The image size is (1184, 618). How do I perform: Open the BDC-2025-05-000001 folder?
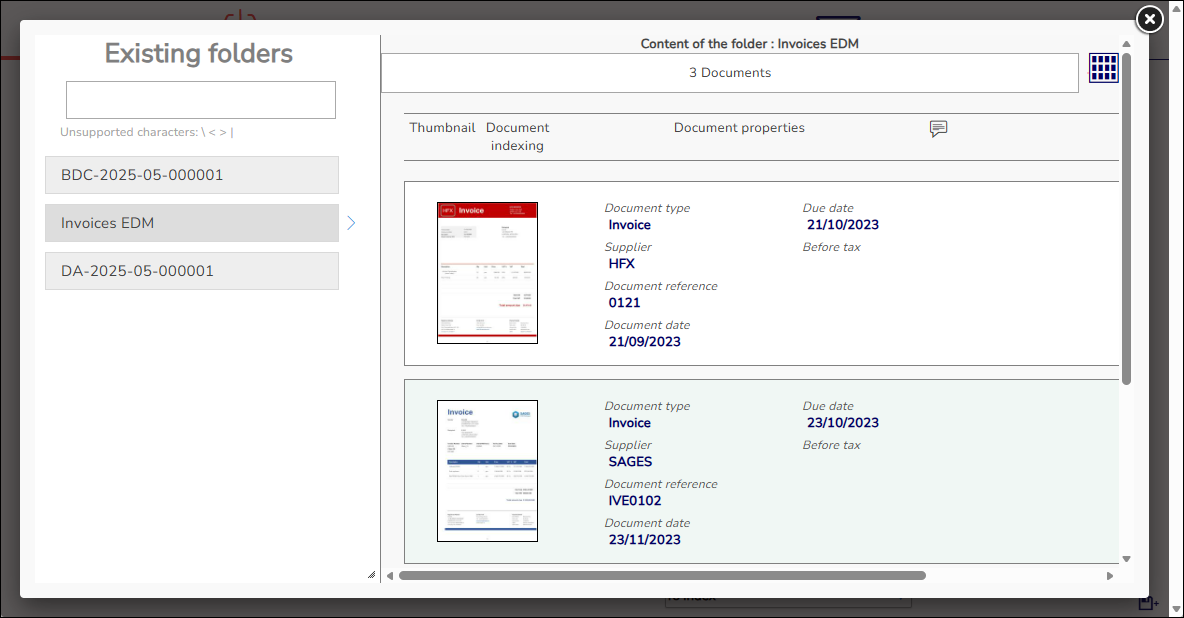pos(192,175)
